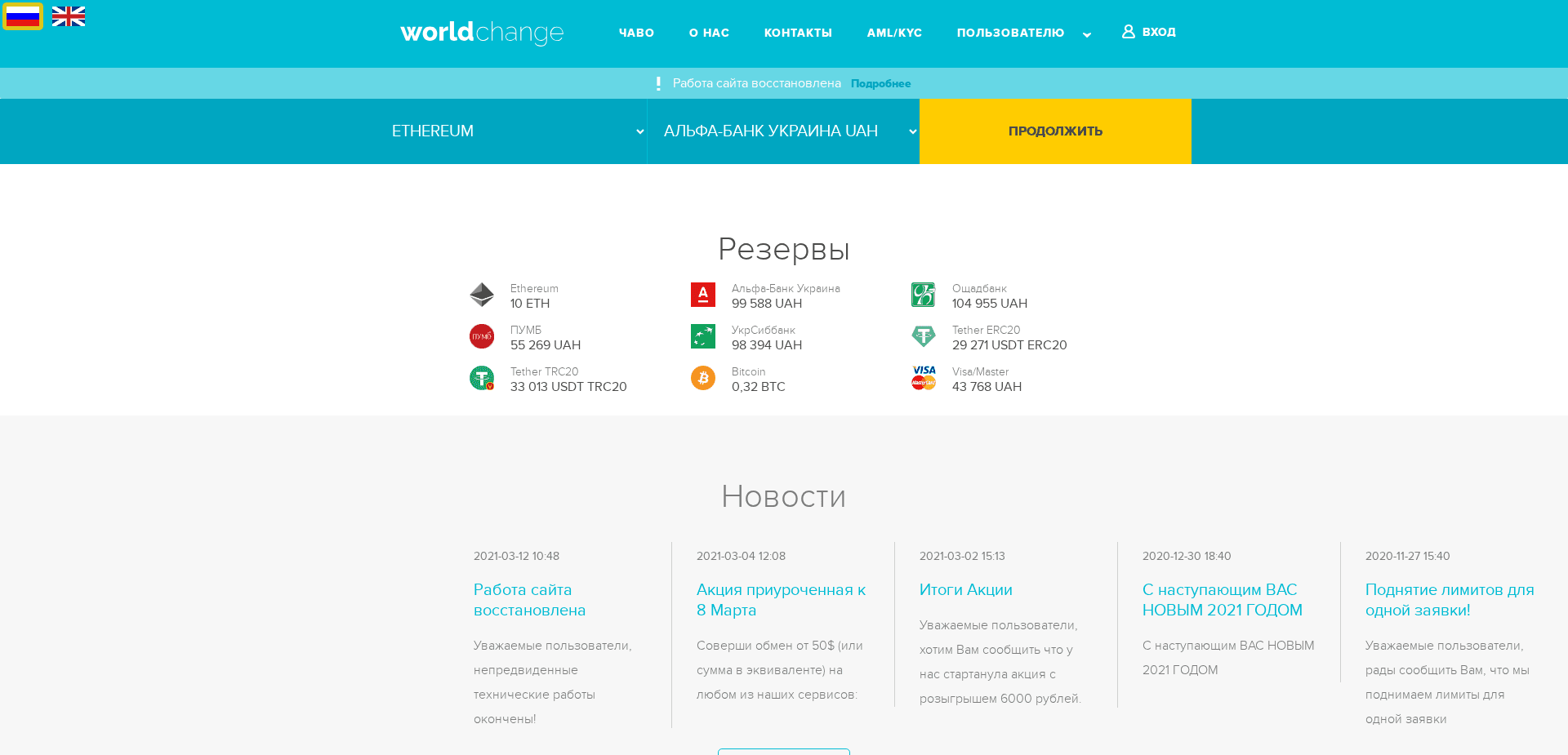Click the user icon next to ВХОД
Screen dimensions: 1568x755
point(1128,32)
